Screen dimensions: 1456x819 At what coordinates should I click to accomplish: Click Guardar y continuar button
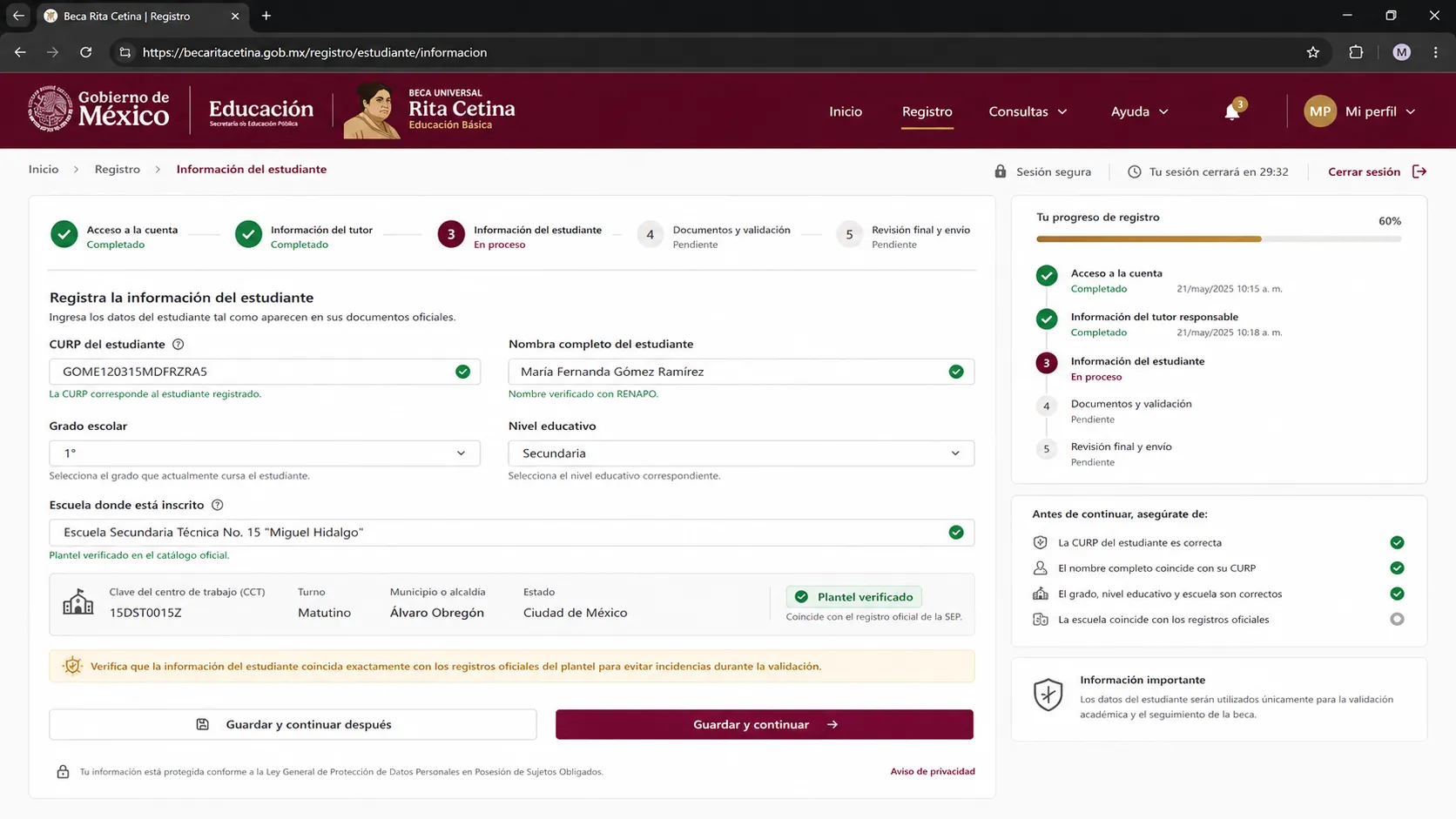point(765,725)
